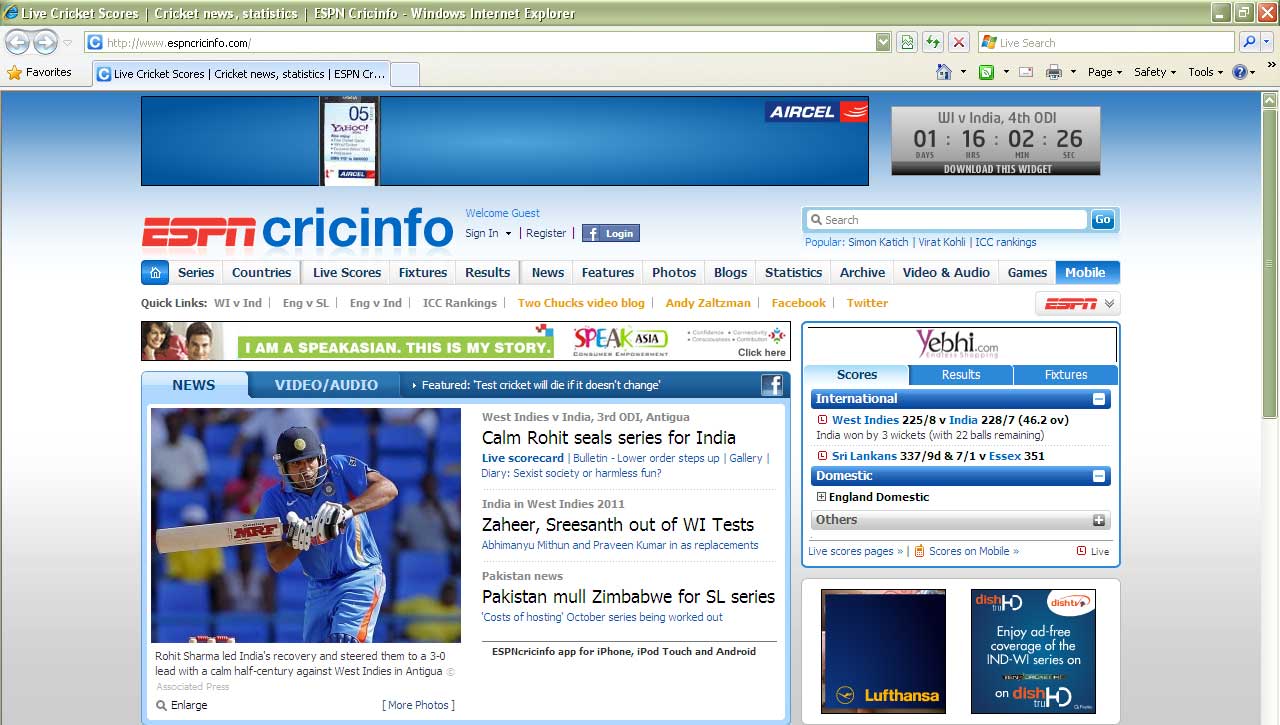Click live icon beside West Indies score

823,420
